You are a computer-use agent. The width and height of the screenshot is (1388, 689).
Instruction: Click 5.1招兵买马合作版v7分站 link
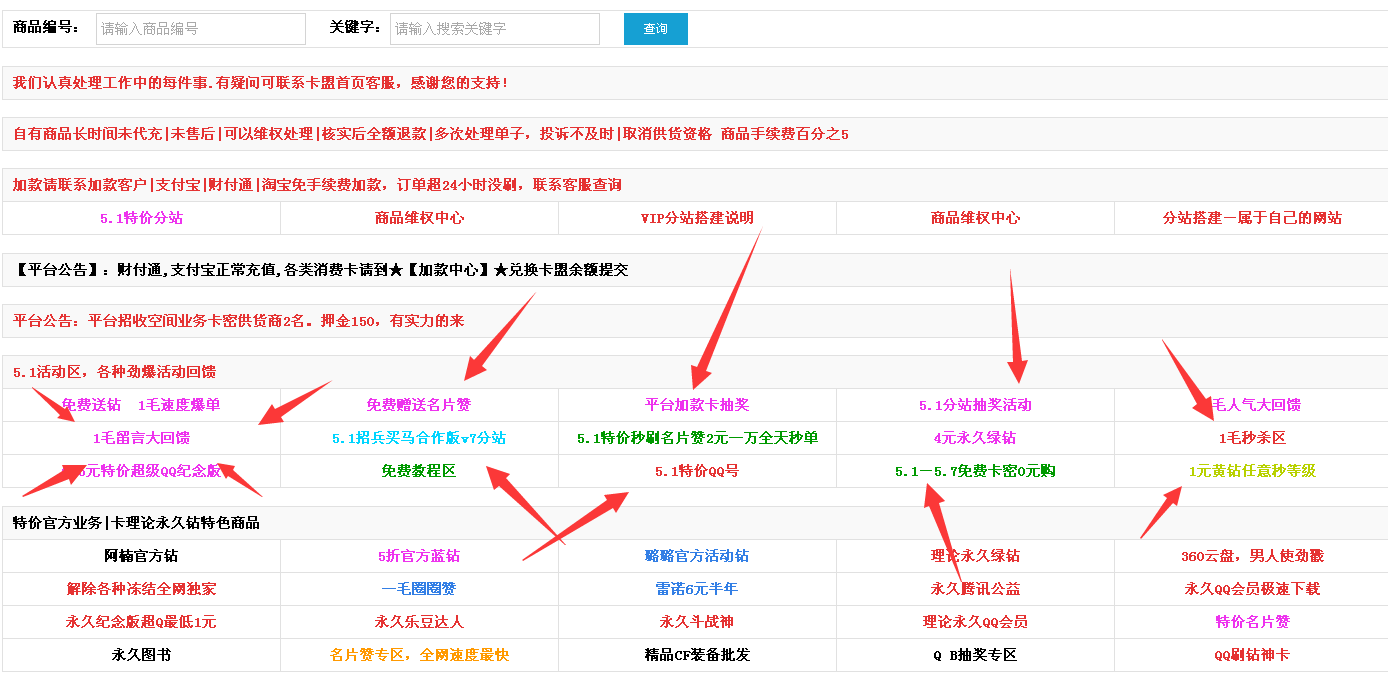coord(417,438)
